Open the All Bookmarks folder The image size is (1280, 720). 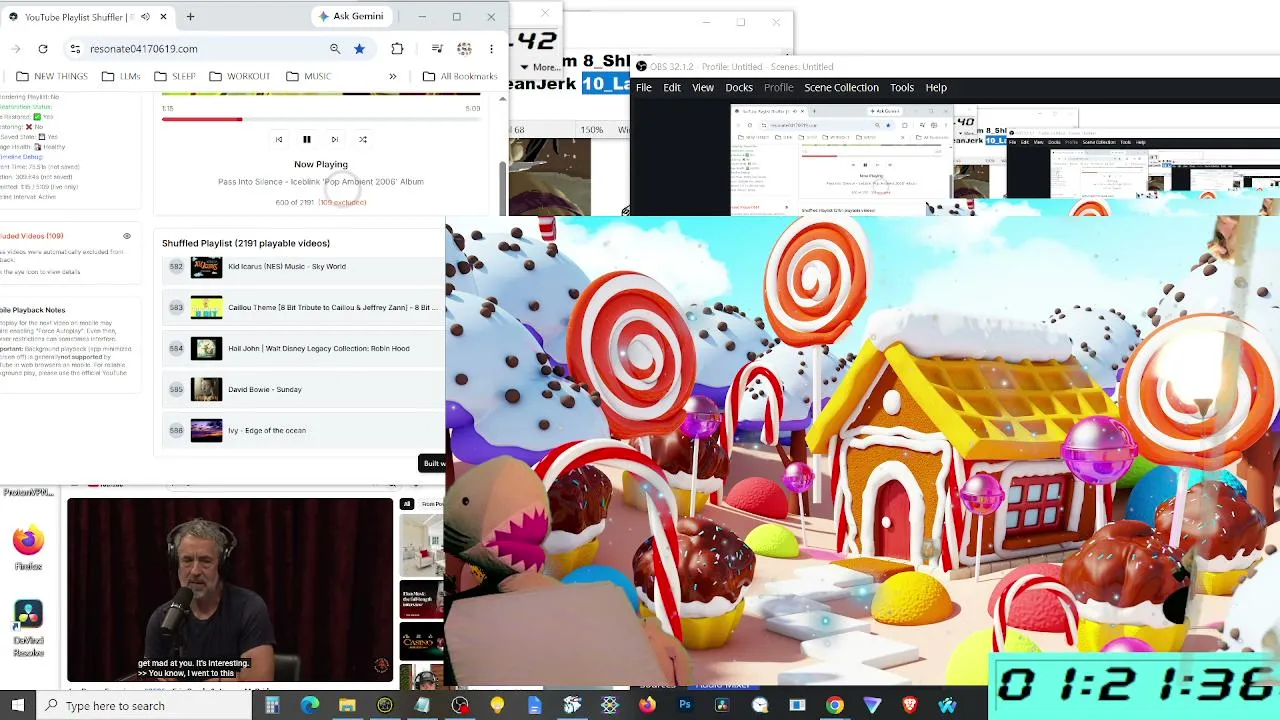point(460,77)
